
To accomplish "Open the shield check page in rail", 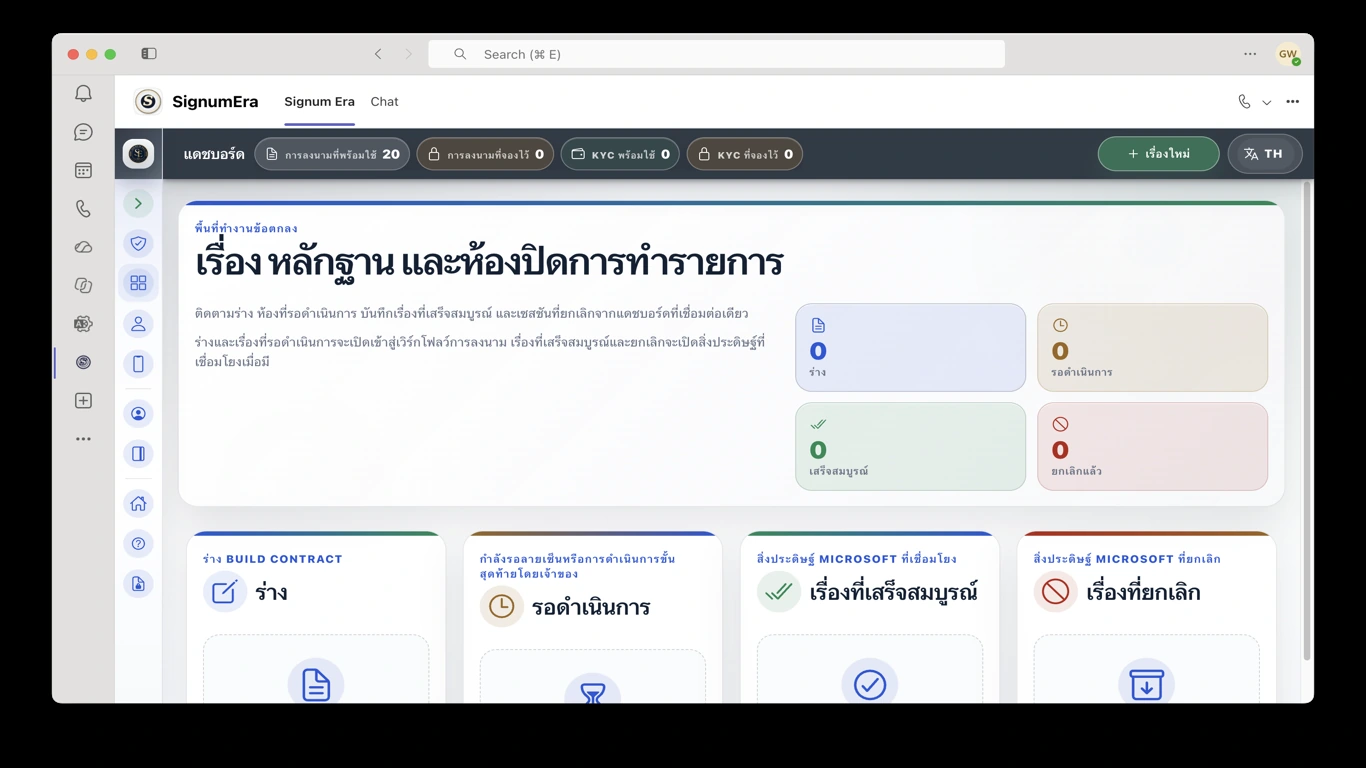I will (x=138, y=243).
